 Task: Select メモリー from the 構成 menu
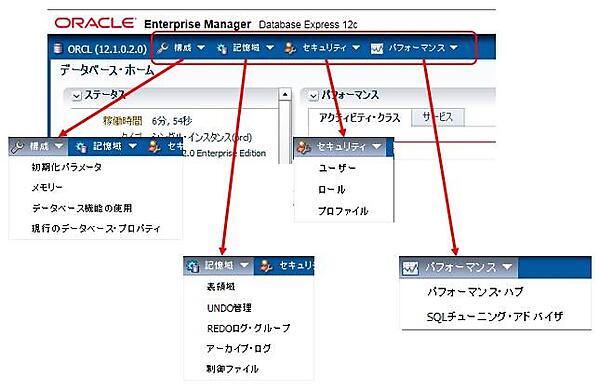pyautogui.click(x=47, y=188)
